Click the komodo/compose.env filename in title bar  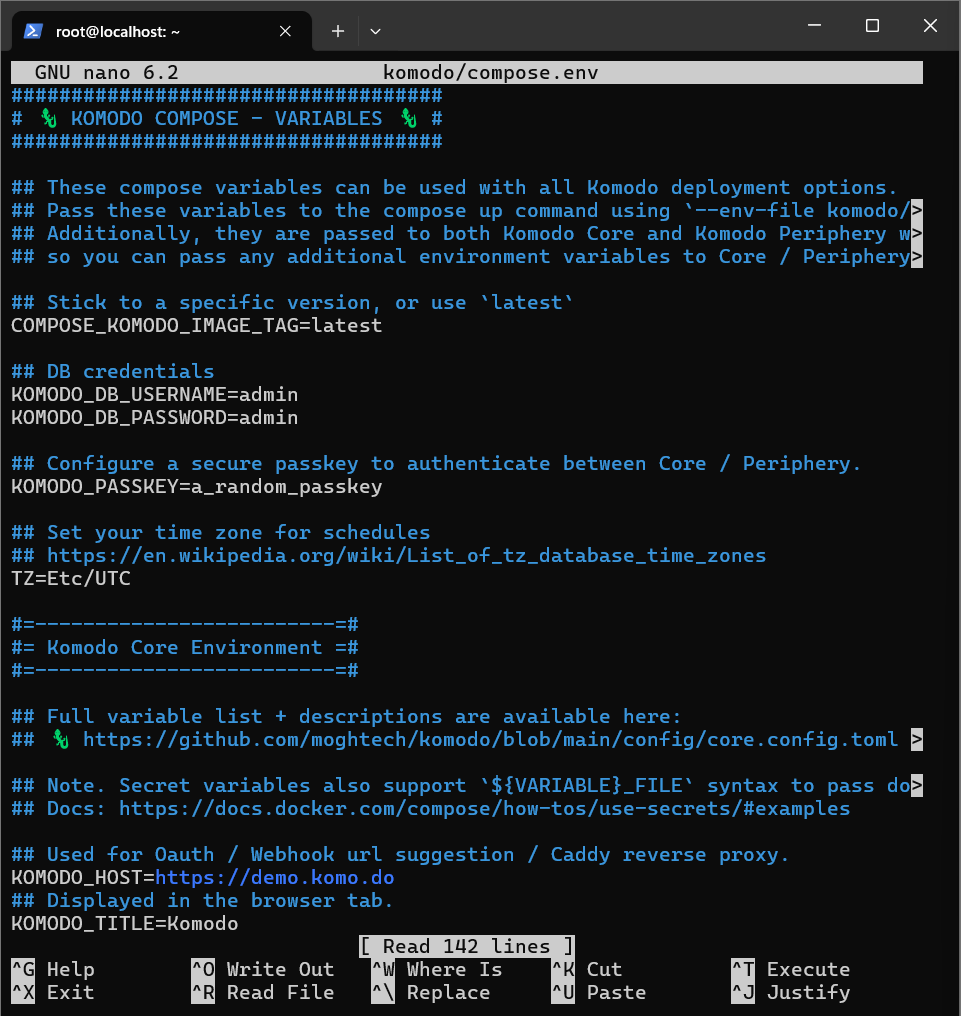[x=491, y=73]
